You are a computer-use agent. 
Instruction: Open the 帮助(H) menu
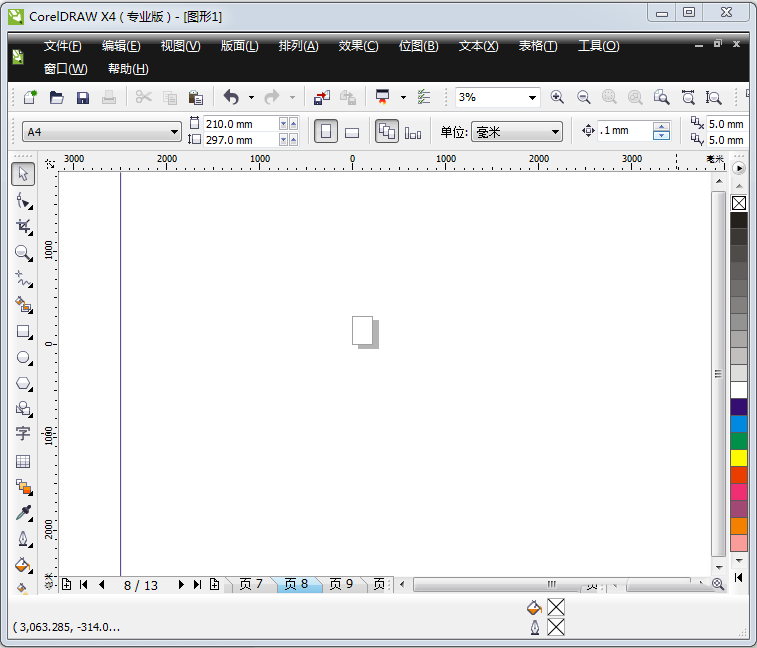[x=128, y=69]
